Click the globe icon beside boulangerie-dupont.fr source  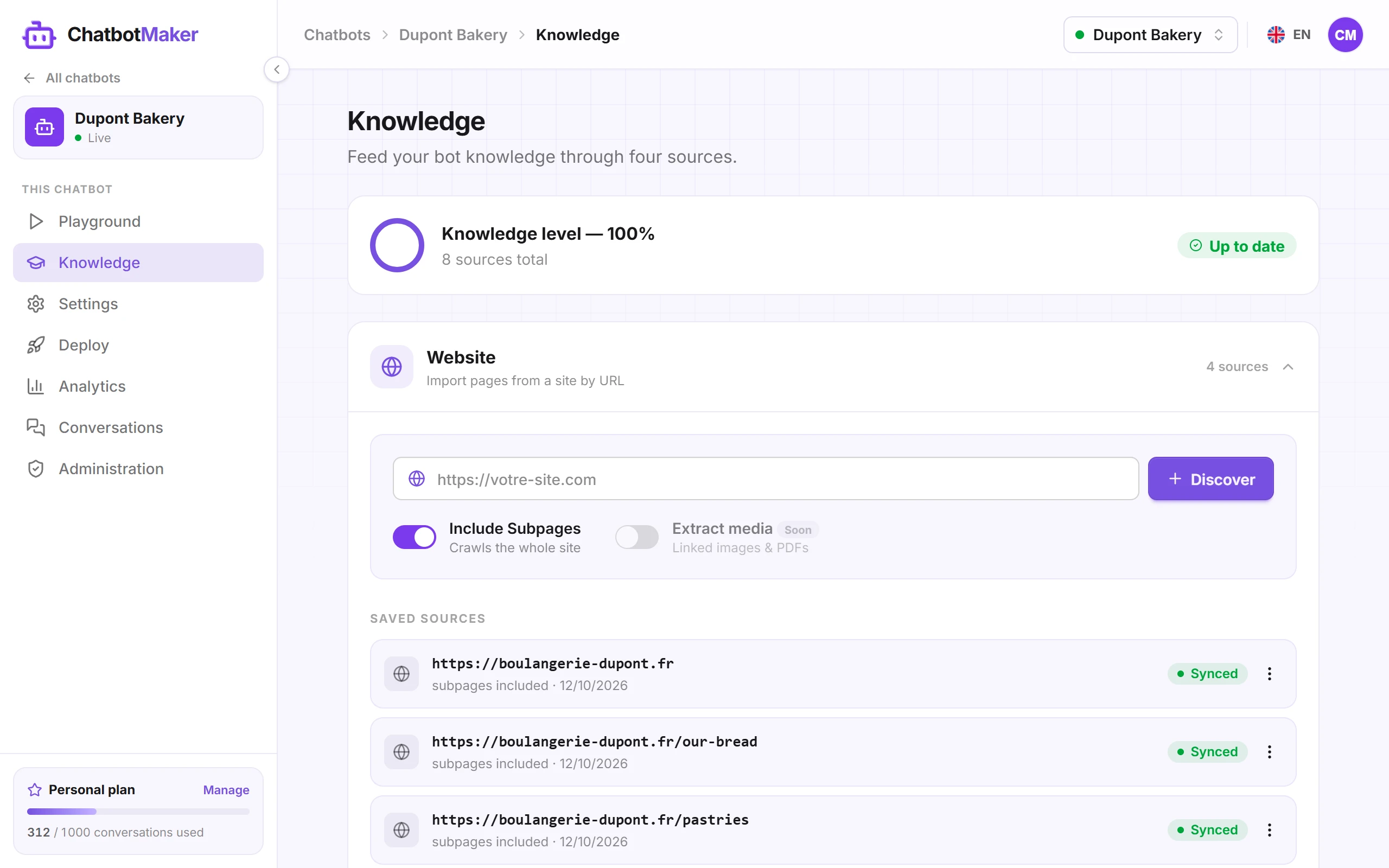click(401, 673)
